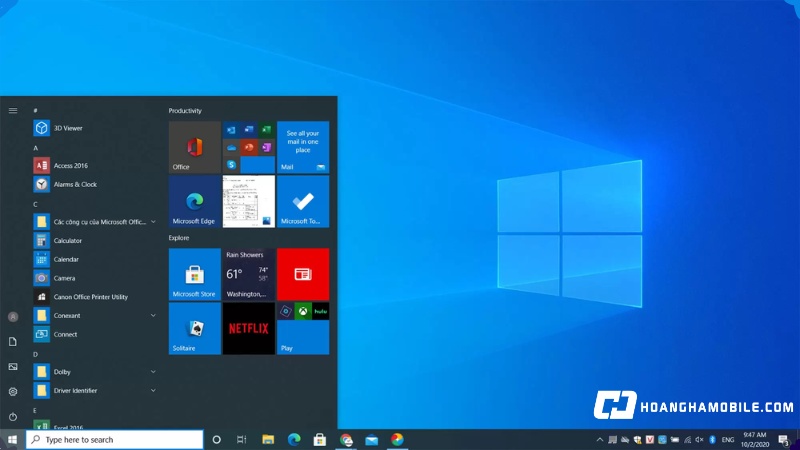Click the taskbar search box
This screenshot has width=800, height=450.
(114, 439)
